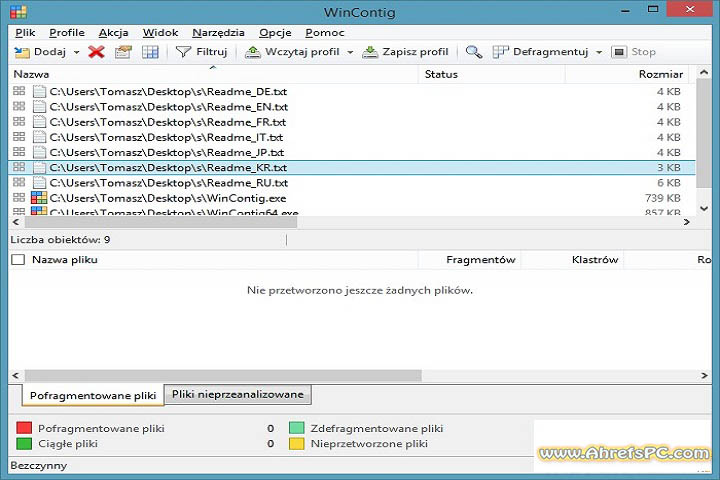Click right arrow of lower horizontal scrollbar
Viewport: 720px width, 480px height.
pyautogui.click(x=704, y=376)
